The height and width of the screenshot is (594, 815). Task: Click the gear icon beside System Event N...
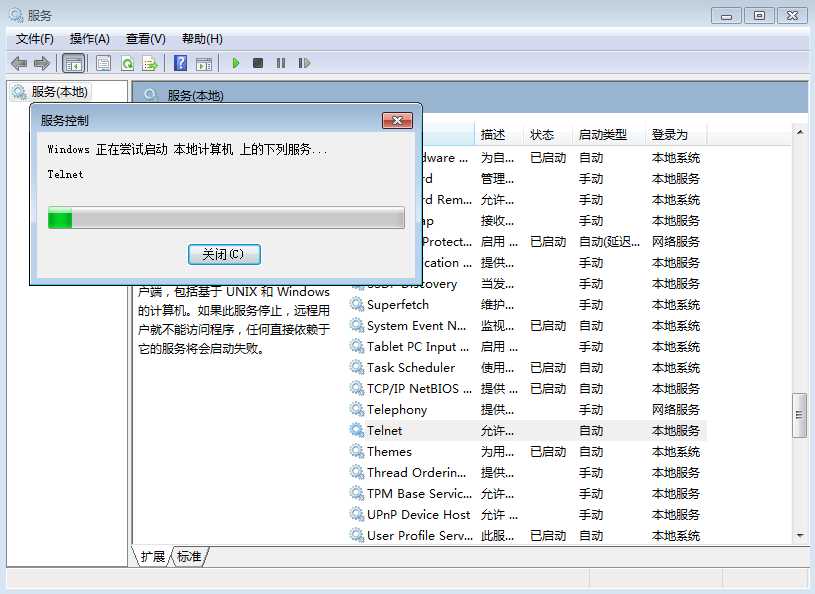pos(357,325)
